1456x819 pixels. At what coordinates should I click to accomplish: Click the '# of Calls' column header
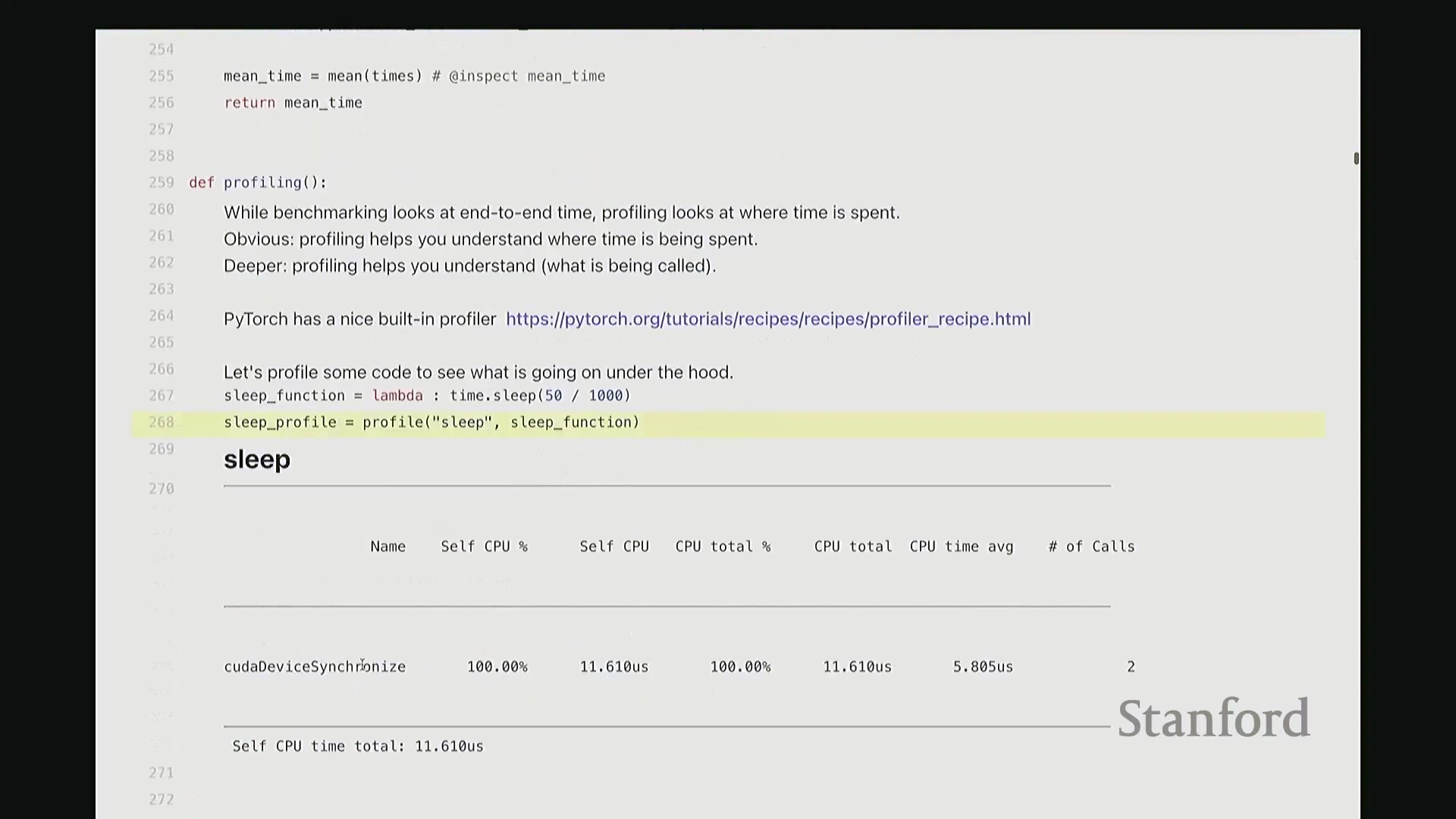coord(1091,547)
